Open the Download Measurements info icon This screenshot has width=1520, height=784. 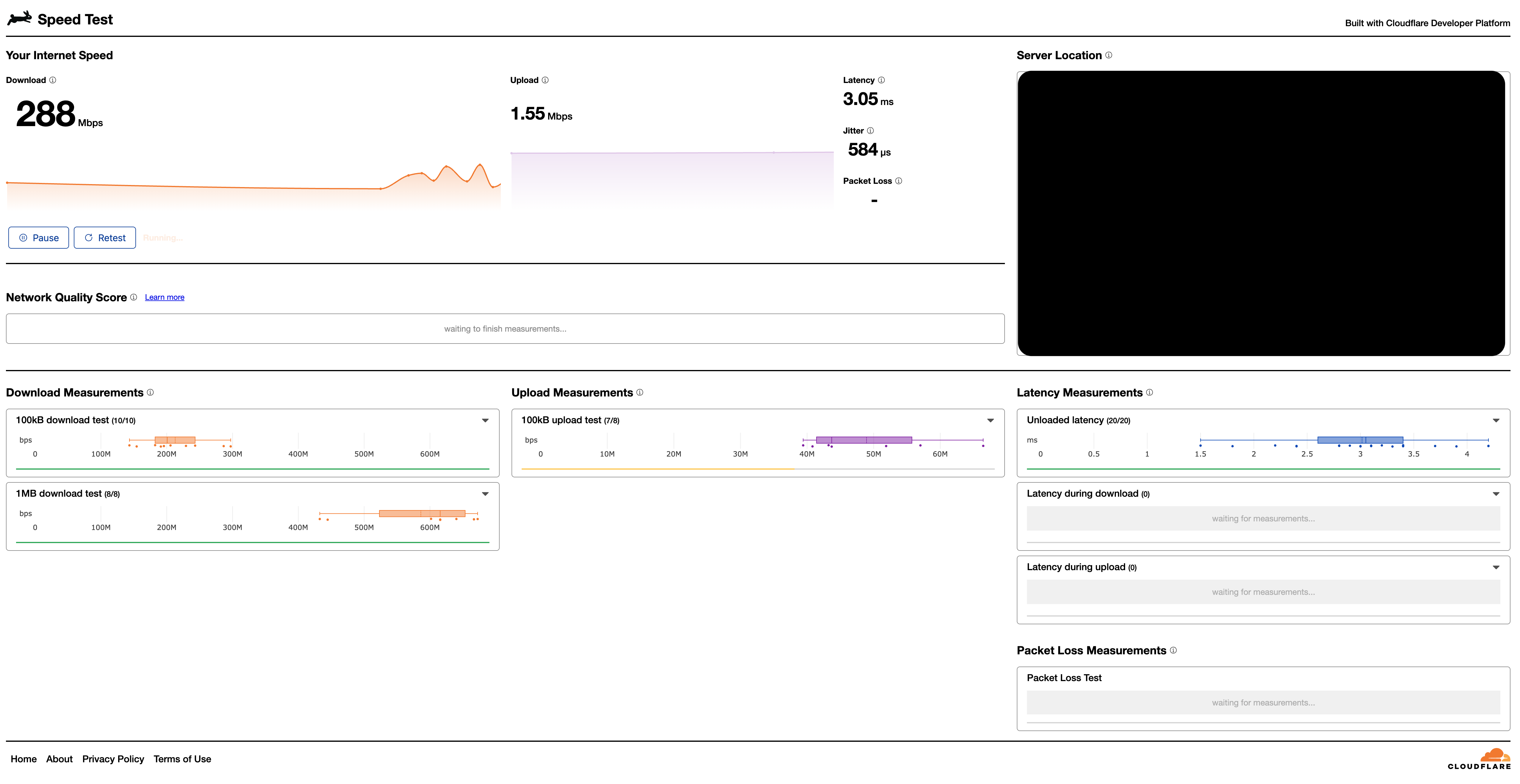(x=151, y=392)
